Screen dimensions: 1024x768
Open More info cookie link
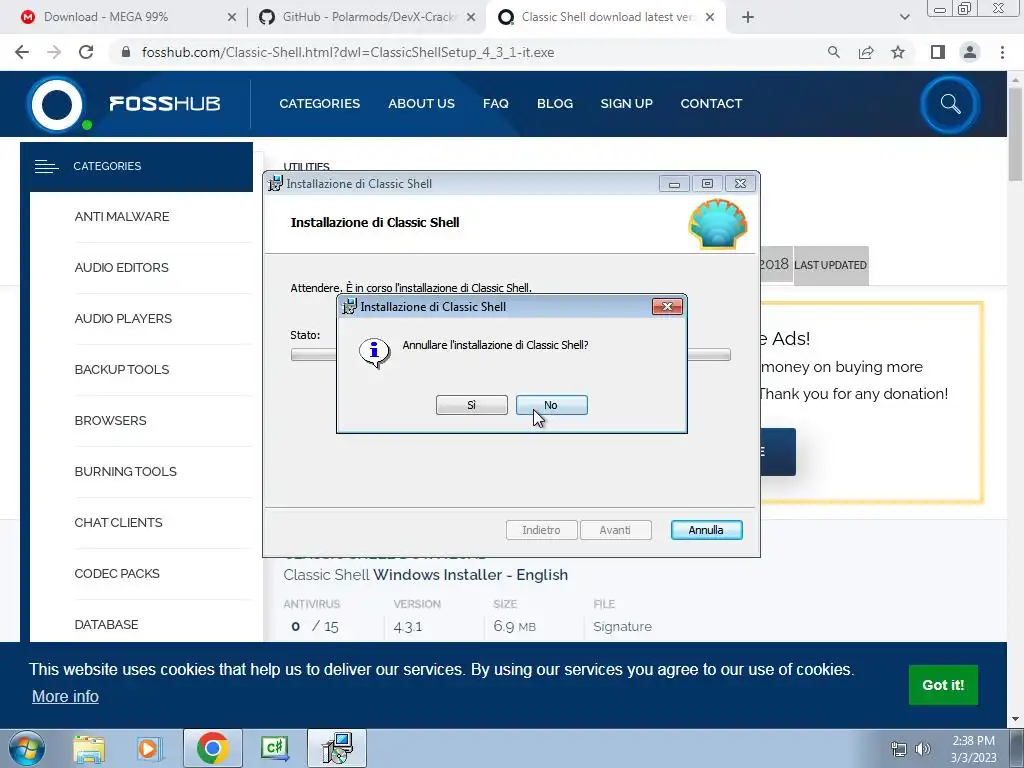tap(65, 696)
